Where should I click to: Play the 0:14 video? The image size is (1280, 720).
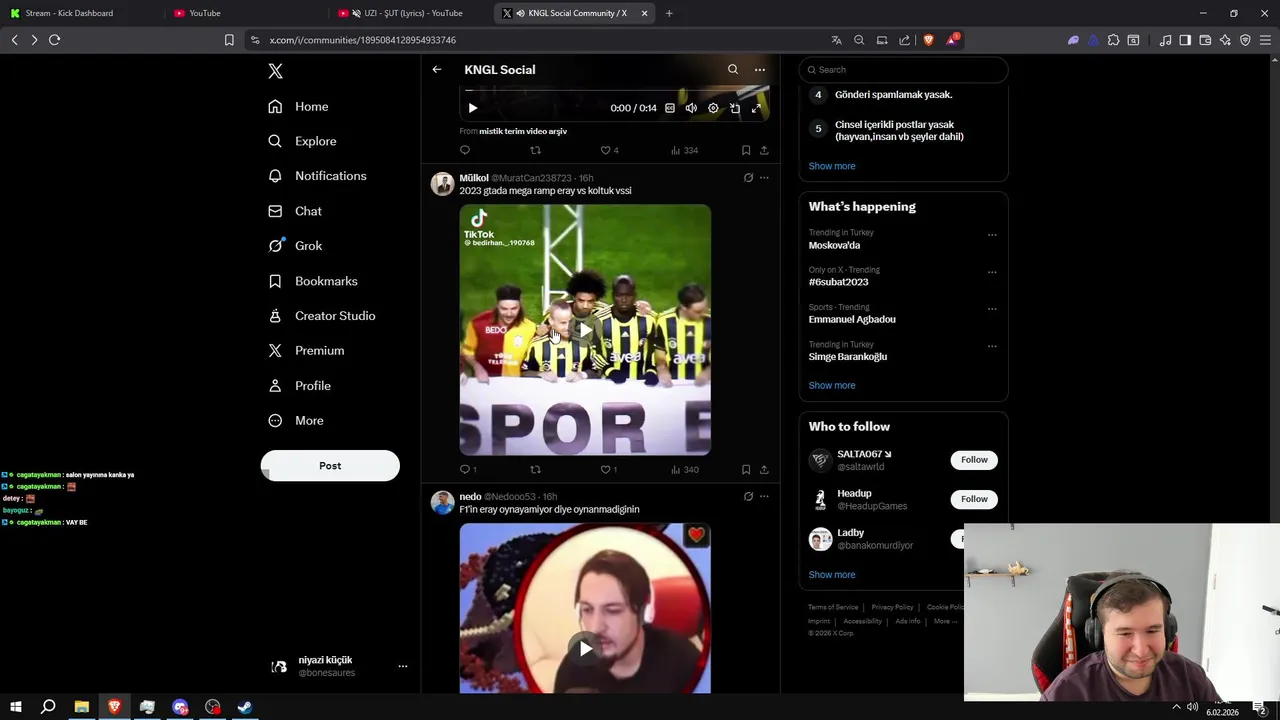point(473,108)
